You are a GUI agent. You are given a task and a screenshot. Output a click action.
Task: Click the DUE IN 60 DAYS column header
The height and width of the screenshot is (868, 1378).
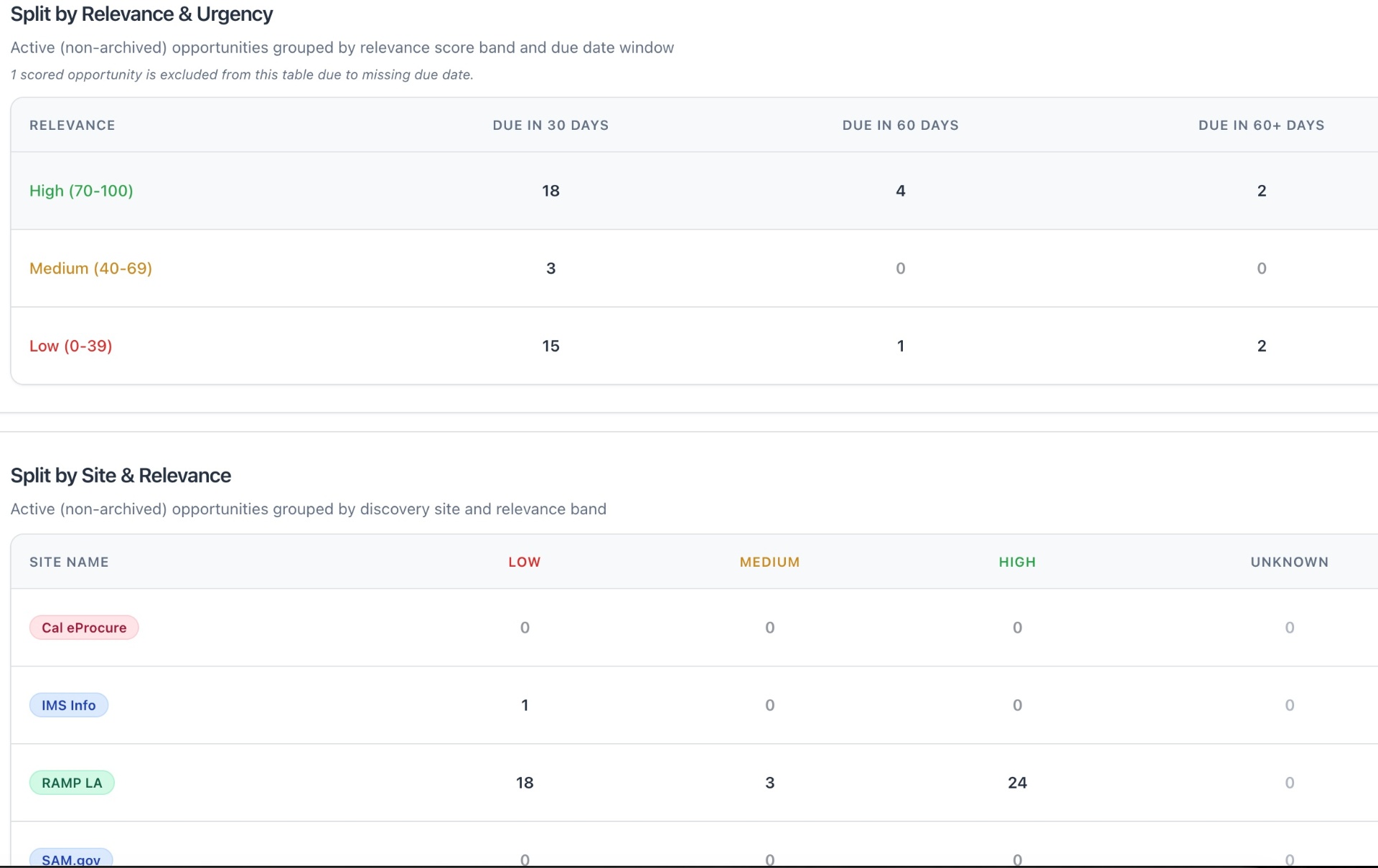click(x=900, y=125)
